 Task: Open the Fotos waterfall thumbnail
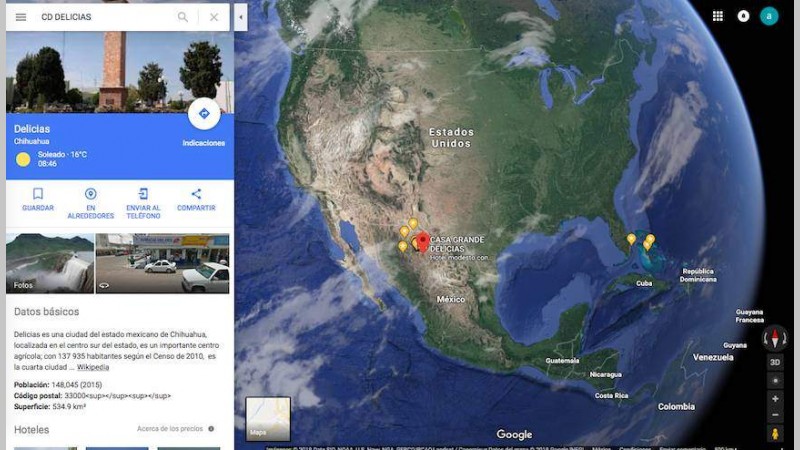coord(50,263)
